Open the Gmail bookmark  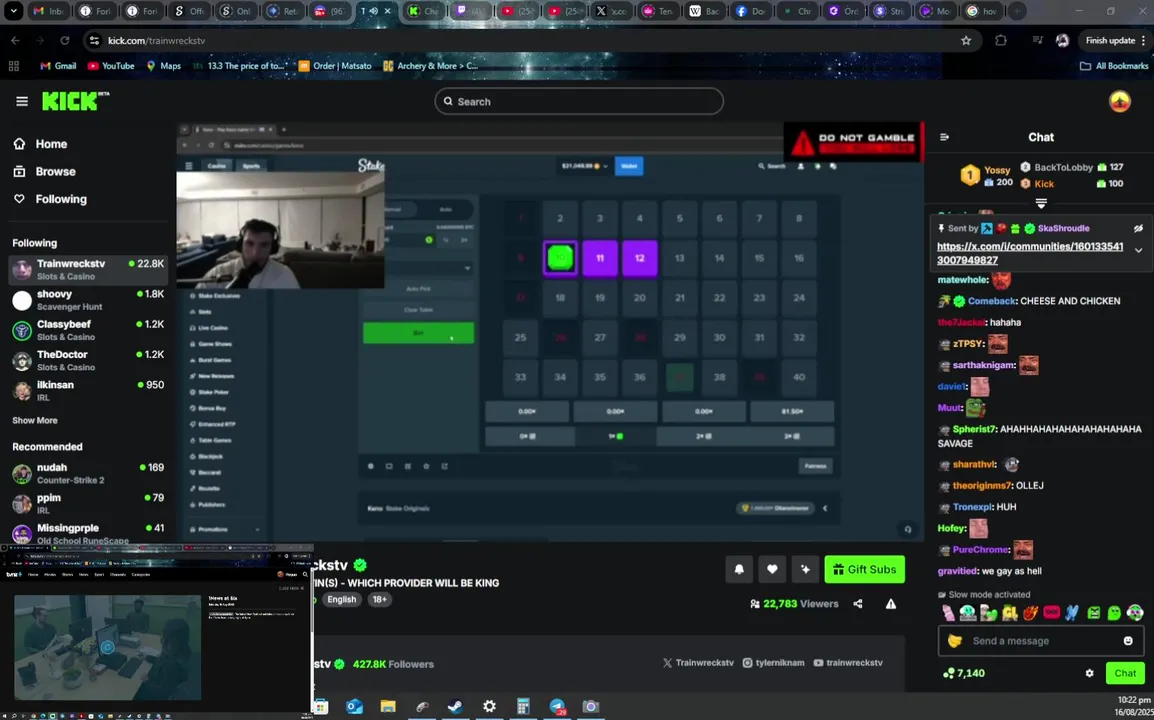[x=58, y=66]
